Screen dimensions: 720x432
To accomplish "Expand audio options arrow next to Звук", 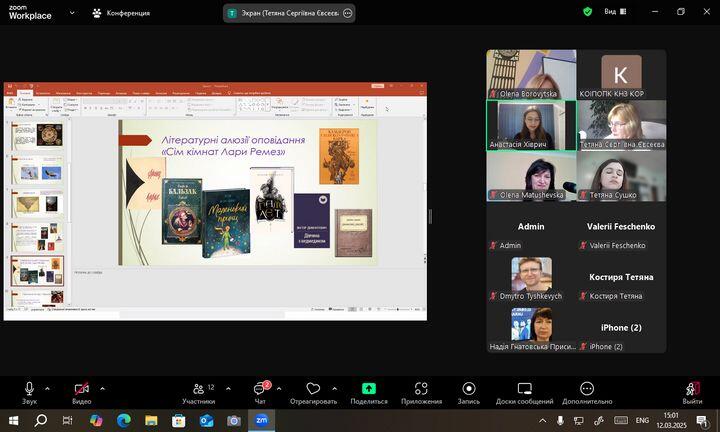I will pyautogui.click(x=47, y=389).
